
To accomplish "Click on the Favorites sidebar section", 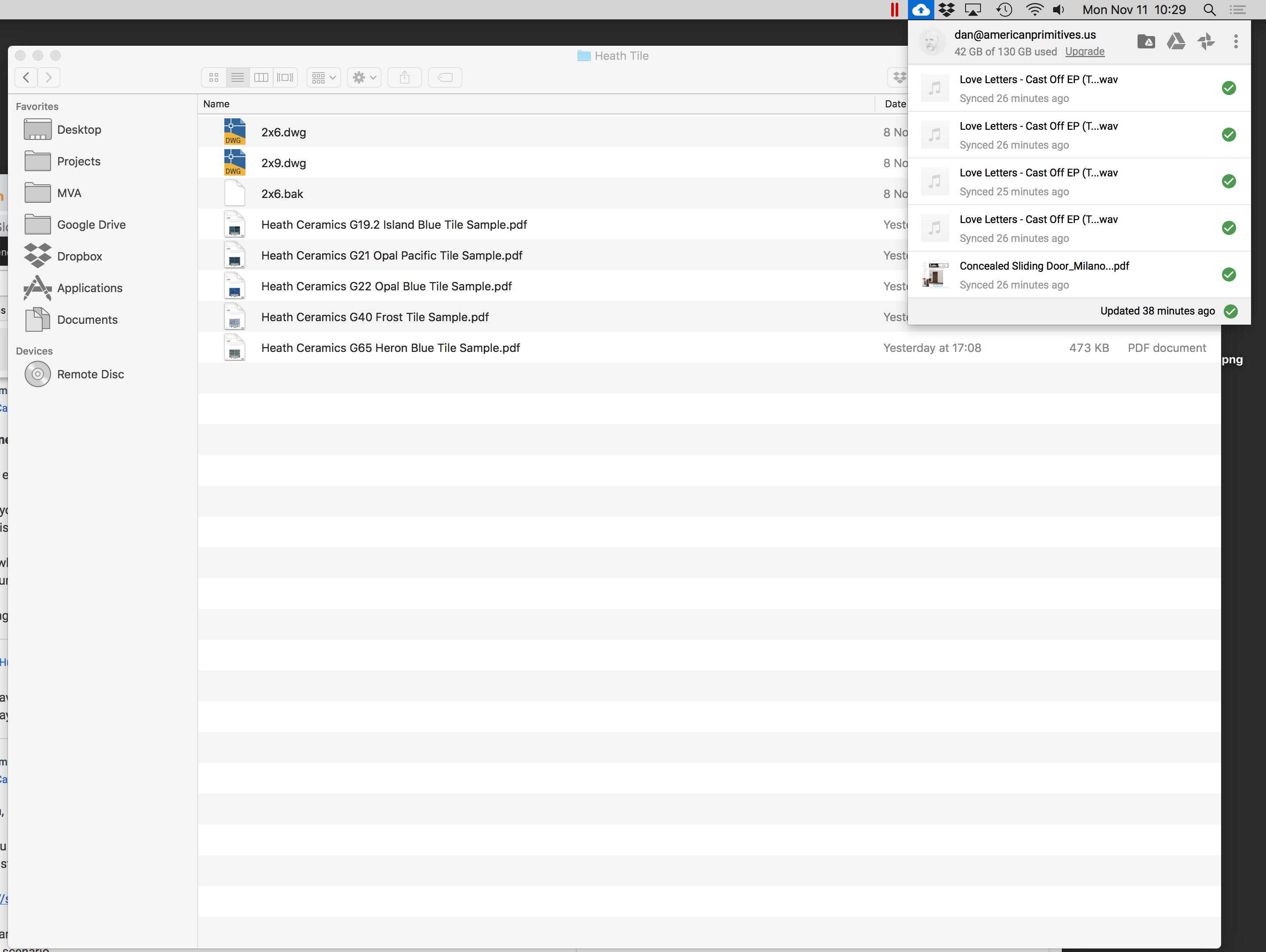I will point(37,106).
